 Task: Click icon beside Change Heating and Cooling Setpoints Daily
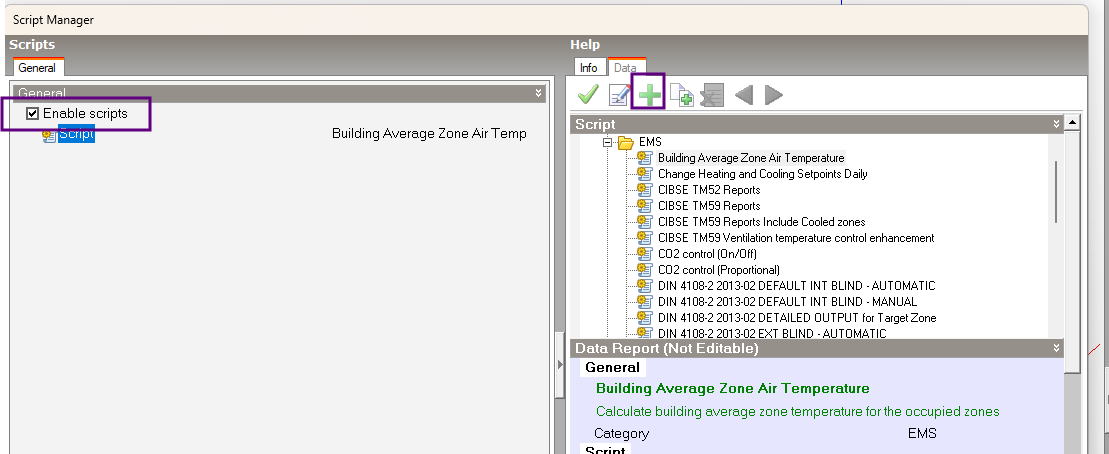[644, 173]
